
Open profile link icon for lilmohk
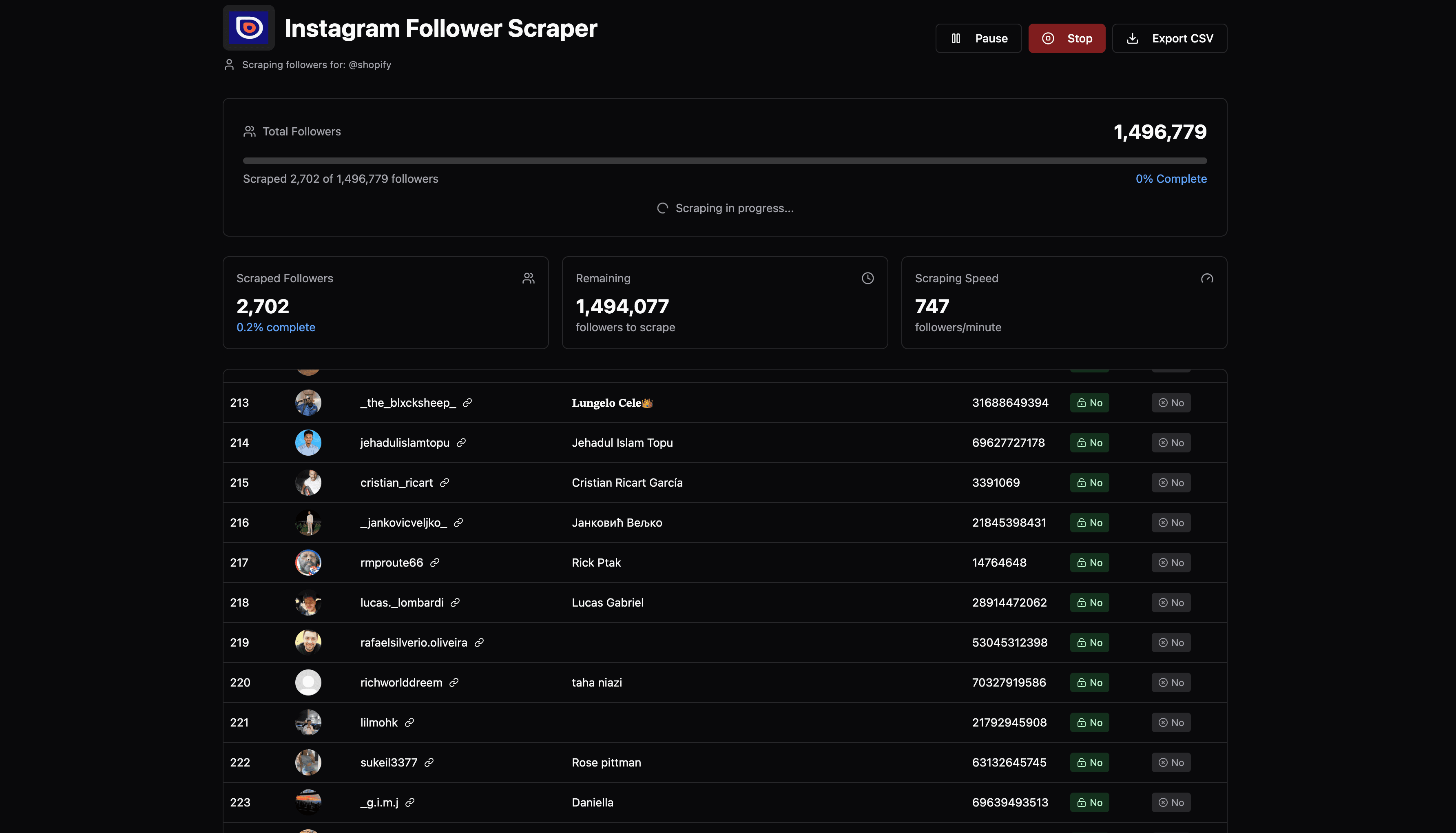409,722
